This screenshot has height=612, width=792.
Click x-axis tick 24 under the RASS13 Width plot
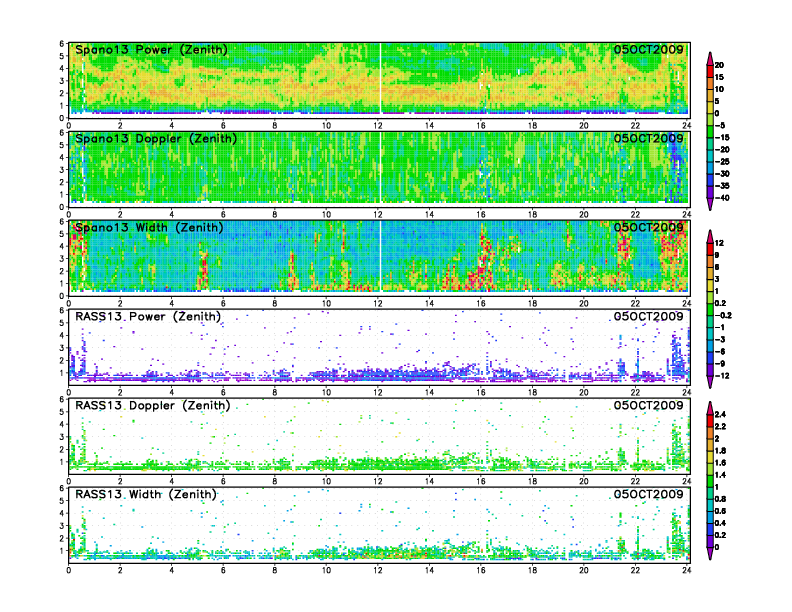tap(686, 570)
